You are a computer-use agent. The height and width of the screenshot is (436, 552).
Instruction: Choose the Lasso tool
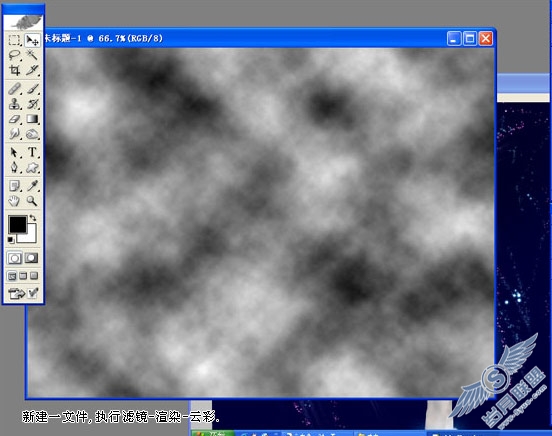pos(14,55)
